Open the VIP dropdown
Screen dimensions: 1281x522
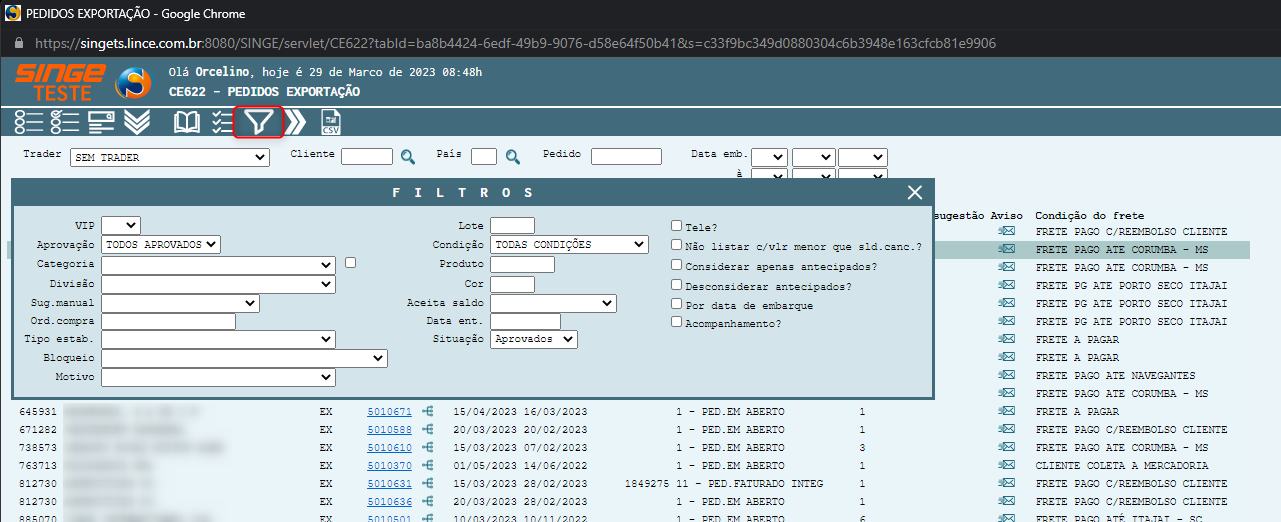pyautogui.click(x=121, y=225)
